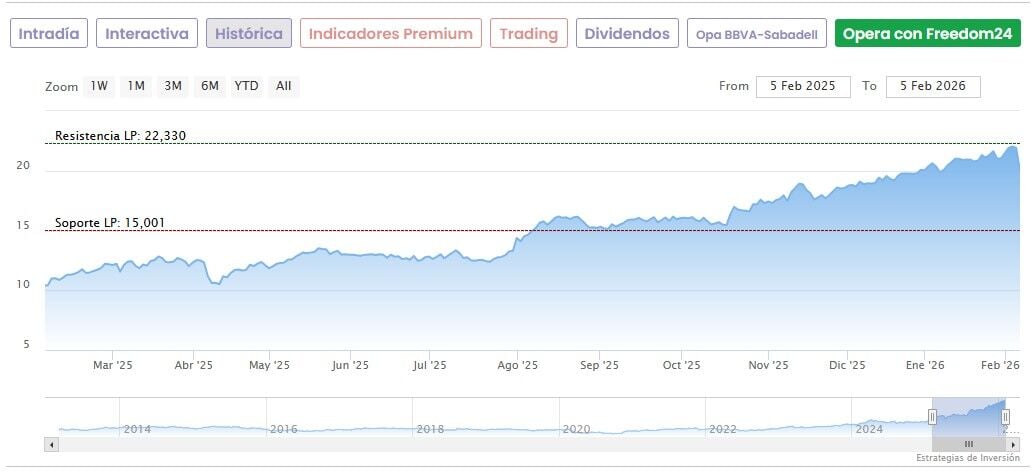Open Indicadores Premium
This screenshot has height=473, width=1036.
coord(390,33)
